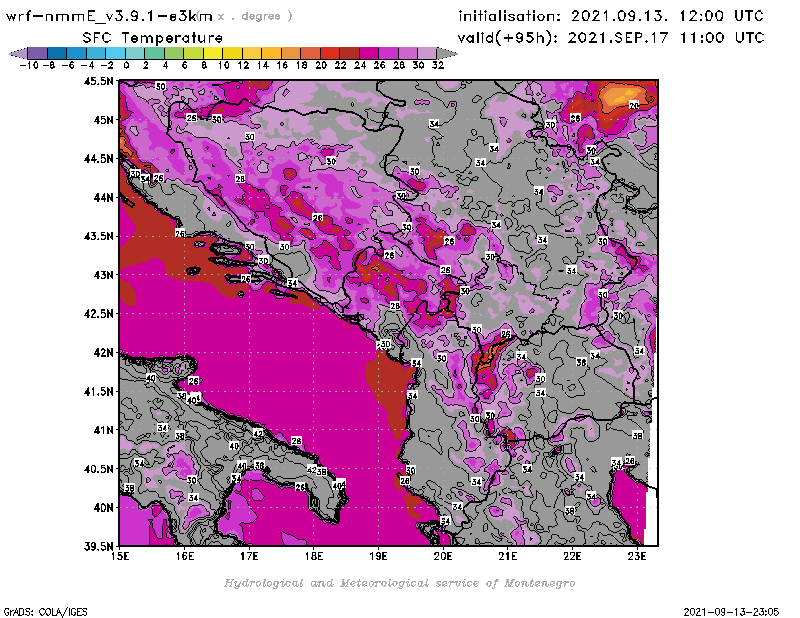This screenshot has width=800, height=618.
Task: Click the '41.5N' latitude label
Action: click(98, 391)
